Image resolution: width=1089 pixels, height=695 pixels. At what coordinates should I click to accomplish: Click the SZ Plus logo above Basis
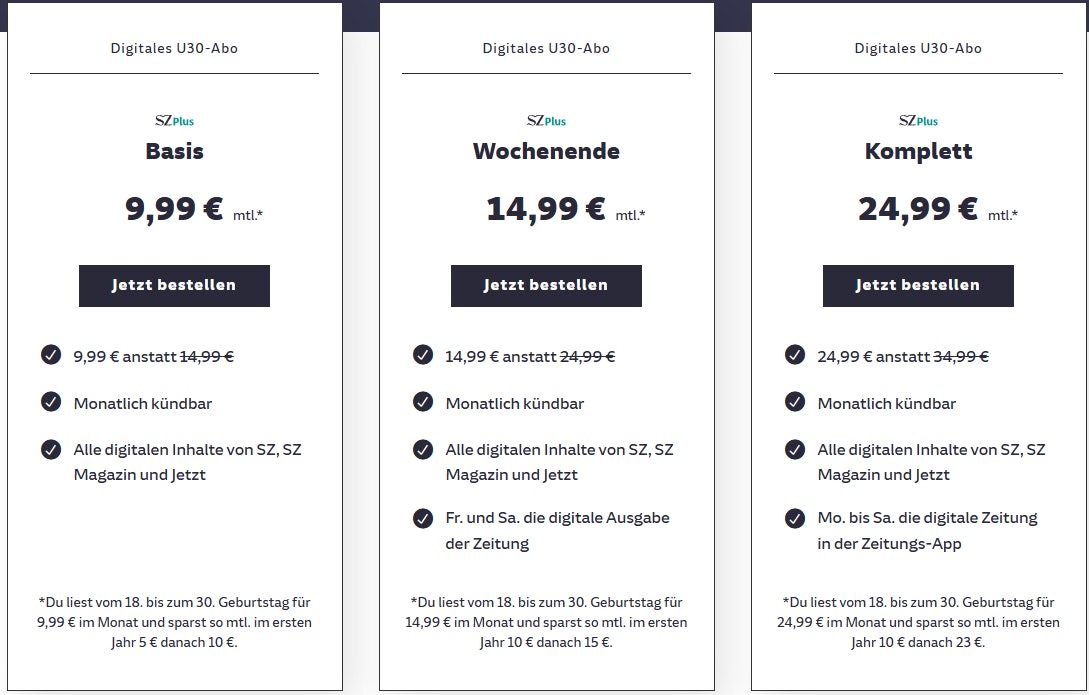[174, 121]
